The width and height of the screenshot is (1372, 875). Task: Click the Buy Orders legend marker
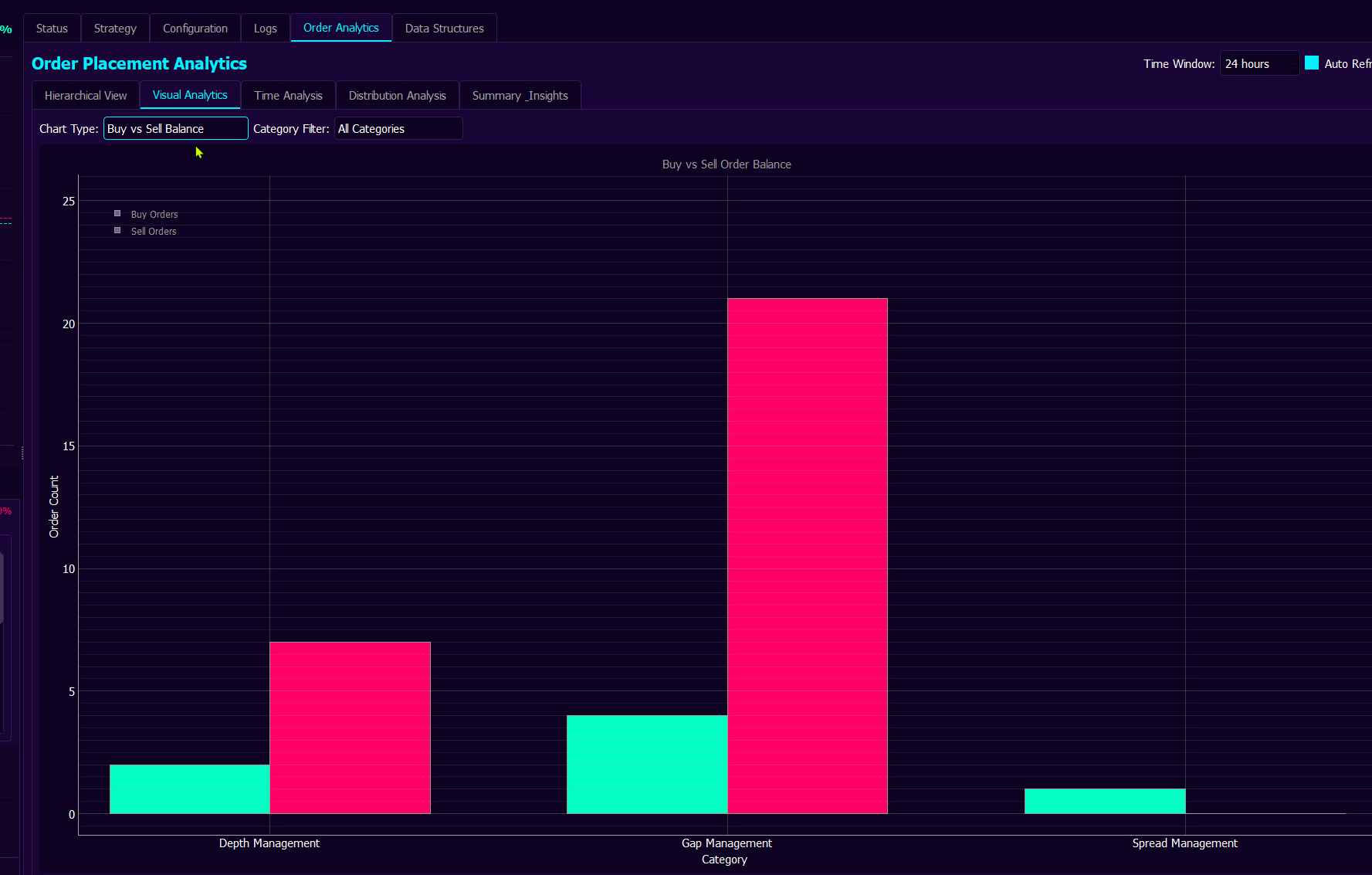(x=117, y=214)
